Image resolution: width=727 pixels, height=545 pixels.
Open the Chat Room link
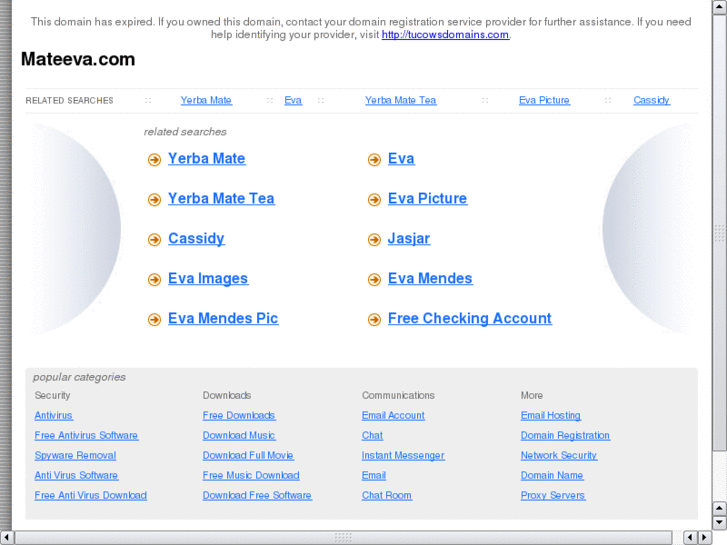(x=387, y=495)
